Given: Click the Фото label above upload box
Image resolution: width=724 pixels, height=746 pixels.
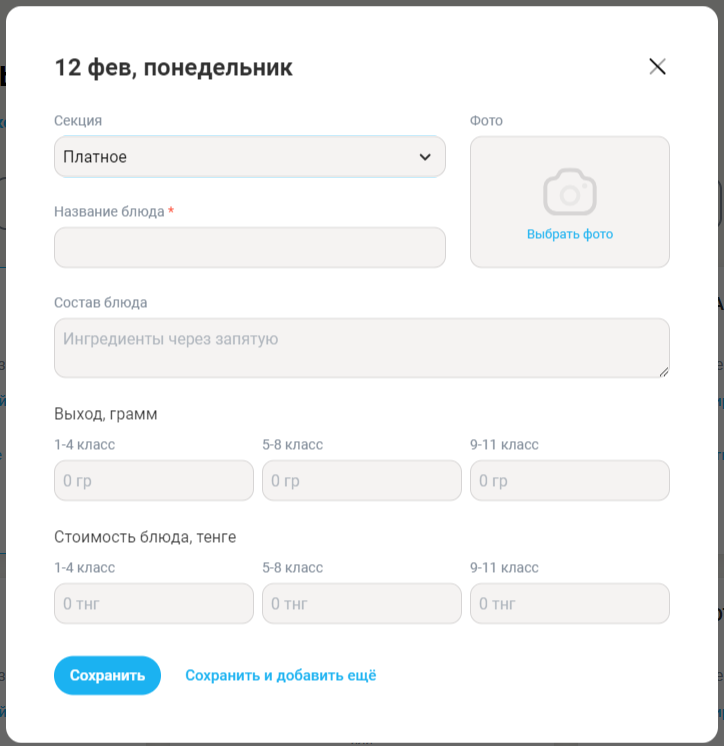Looking at the screenshot, I should click(x=486, y=121).
